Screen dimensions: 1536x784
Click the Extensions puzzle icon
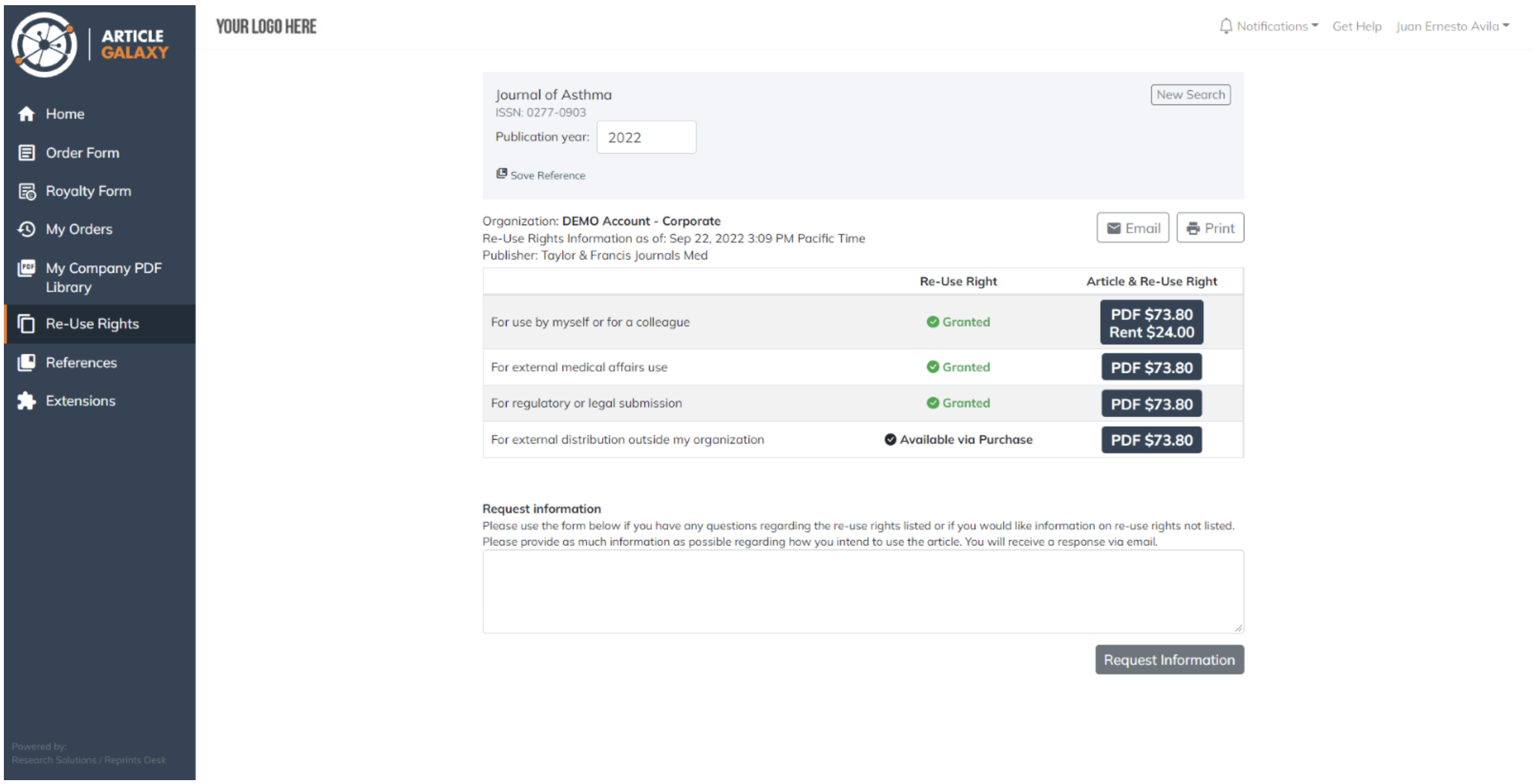point(26,400)
